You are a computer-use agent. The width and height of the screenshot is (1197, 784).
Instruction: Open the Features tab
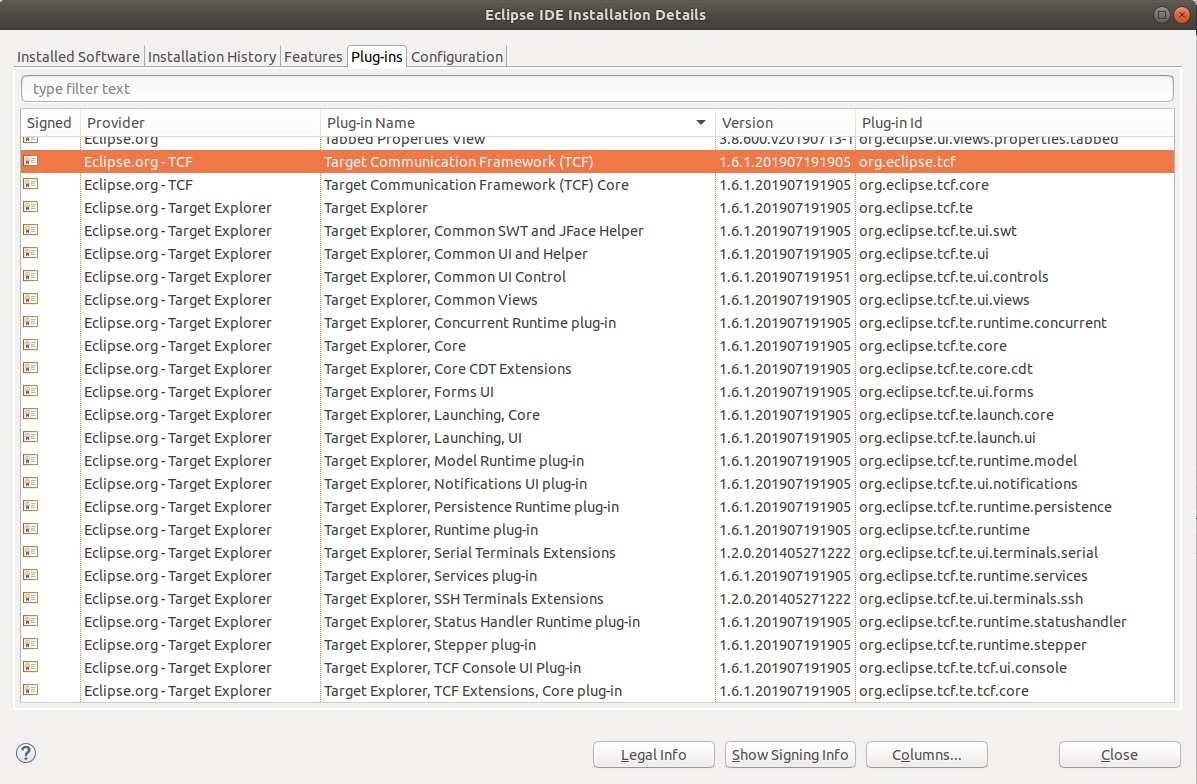click(x=313, y=56)
